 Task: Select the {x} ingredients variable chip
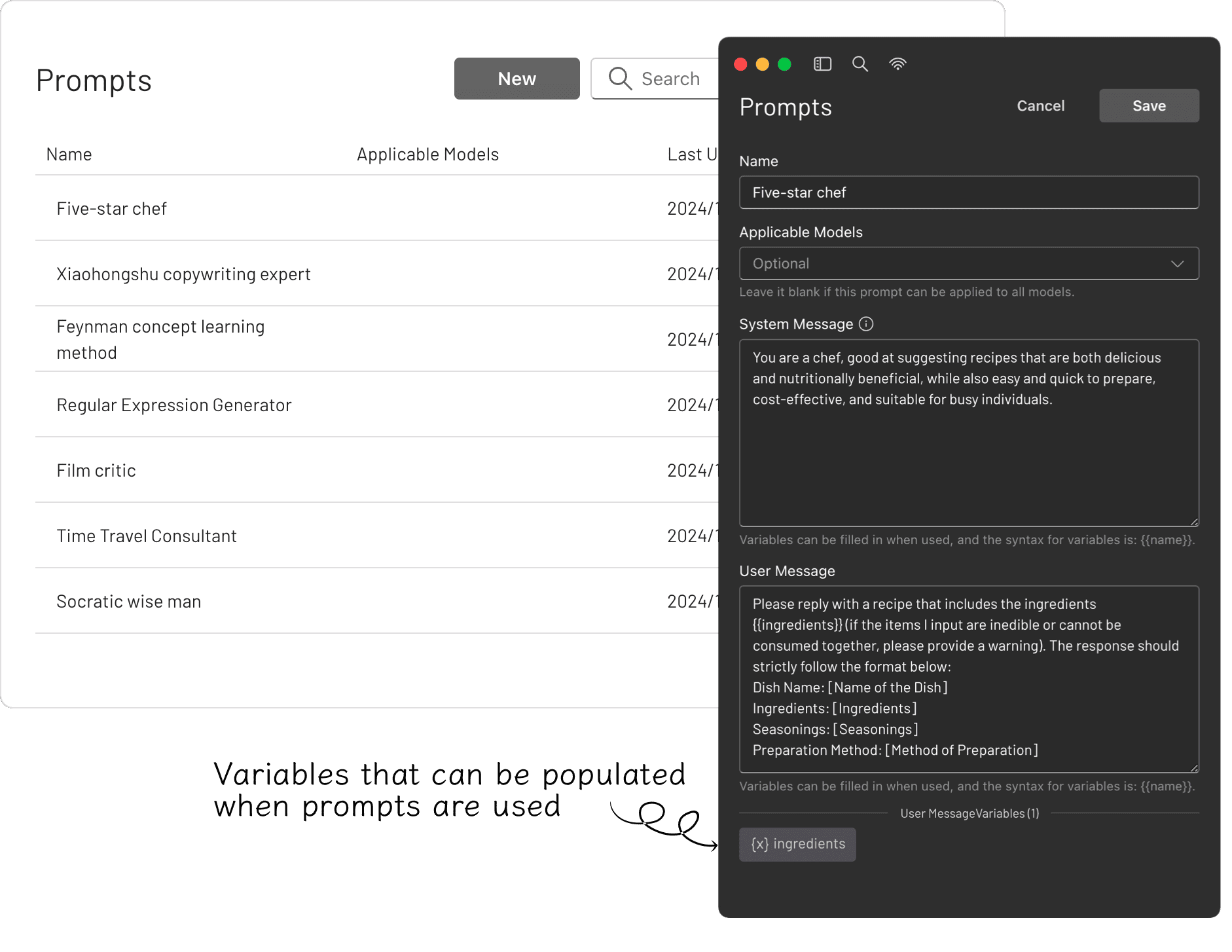797,844
